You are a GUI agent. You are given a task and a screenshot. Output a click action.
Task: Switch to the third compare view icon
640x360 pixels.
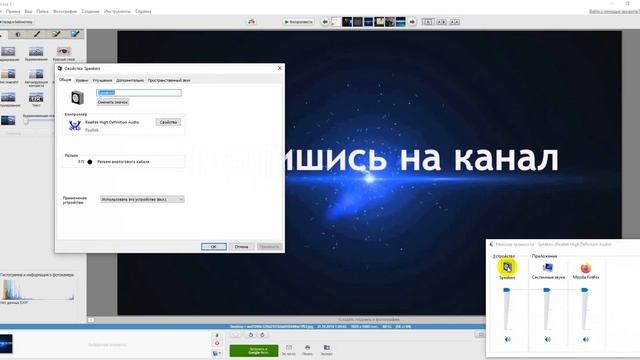coord(455,22)
